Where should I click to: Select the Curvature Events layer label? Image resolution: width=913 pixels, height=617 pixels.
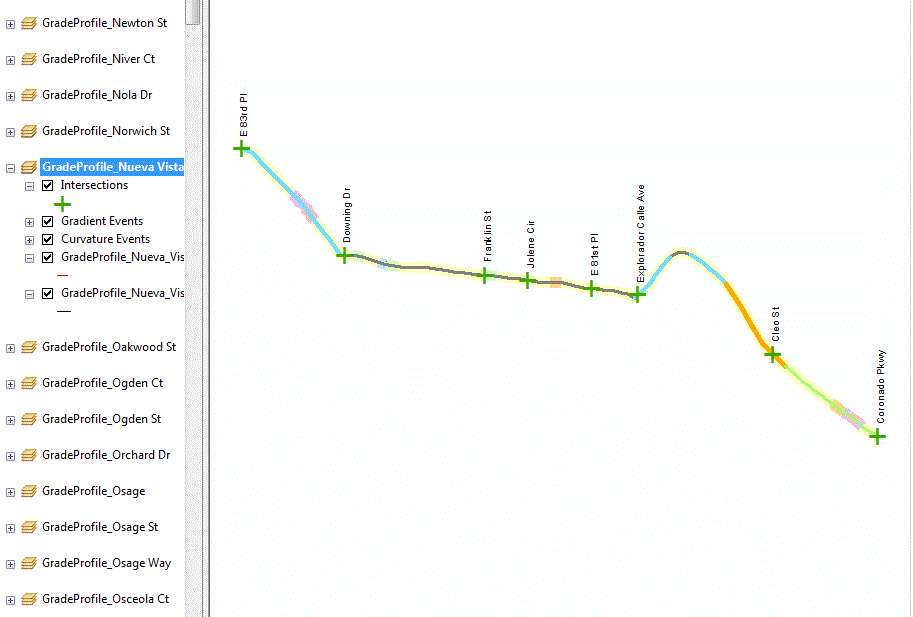pos(105,239)
